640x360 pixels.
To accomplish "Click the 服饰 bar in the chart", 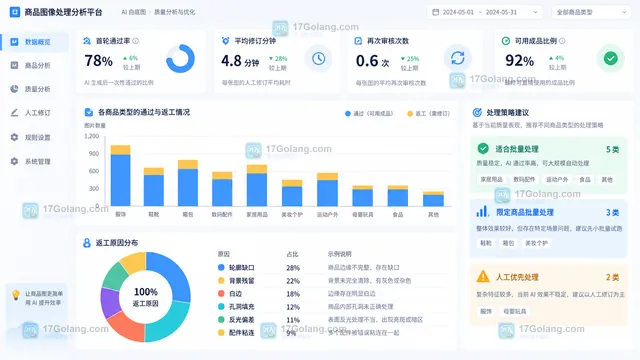I will (120, 176).
